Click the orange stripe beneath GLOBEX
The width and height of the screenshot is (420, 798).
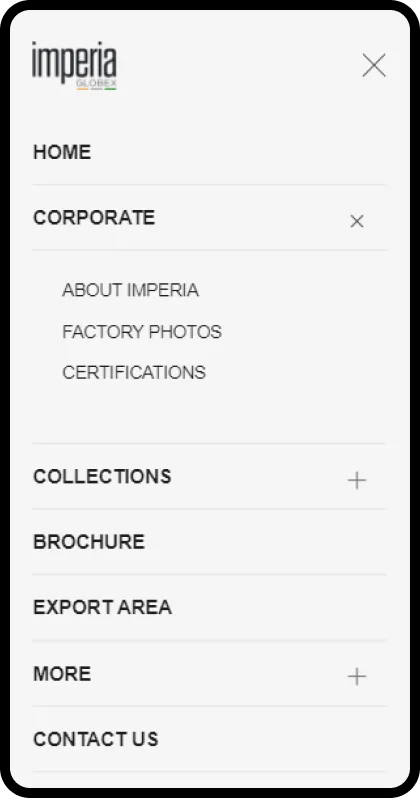(82, 89)
